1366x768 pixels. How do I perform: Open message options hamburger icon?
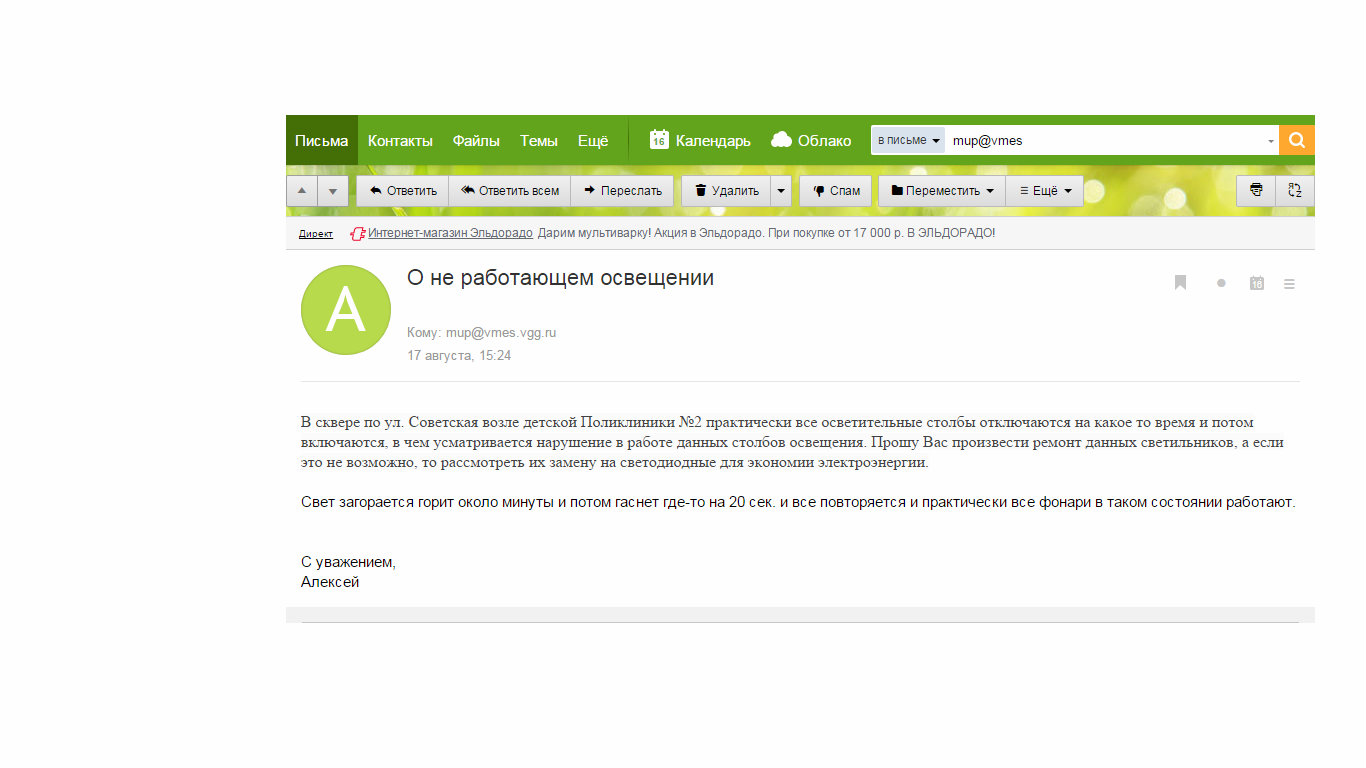coord(1289,284)
